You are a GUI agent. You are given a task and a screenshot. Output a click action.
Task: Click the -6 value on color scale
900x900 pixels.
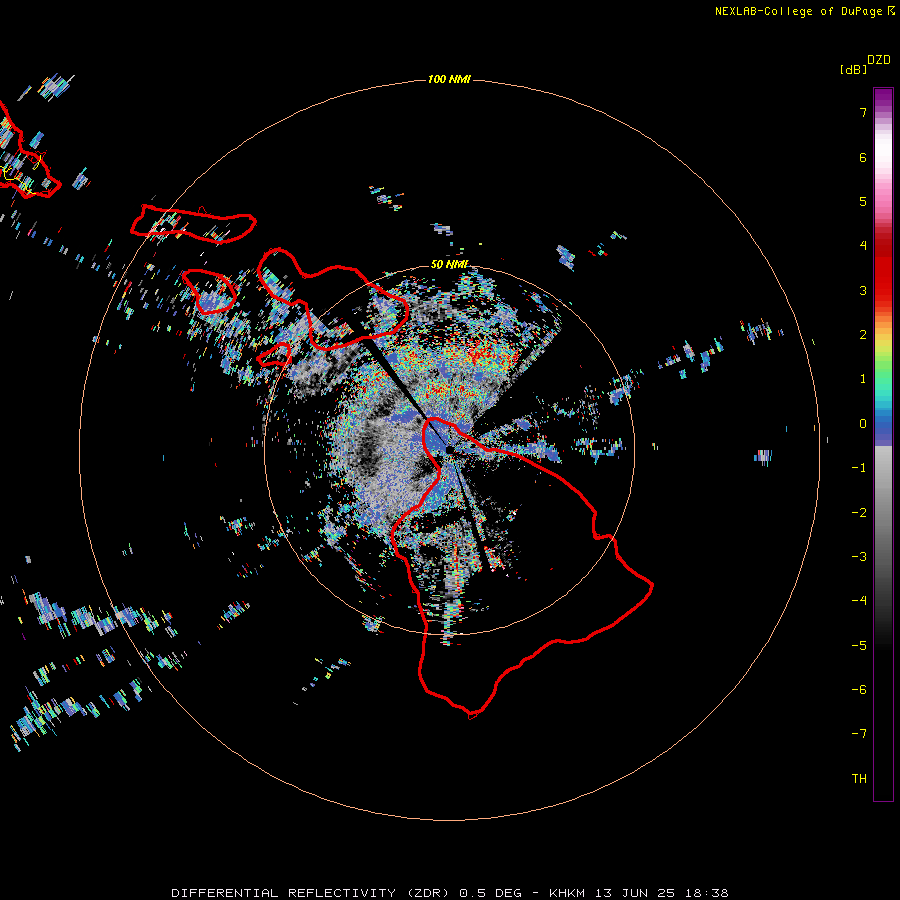[859, 690]
